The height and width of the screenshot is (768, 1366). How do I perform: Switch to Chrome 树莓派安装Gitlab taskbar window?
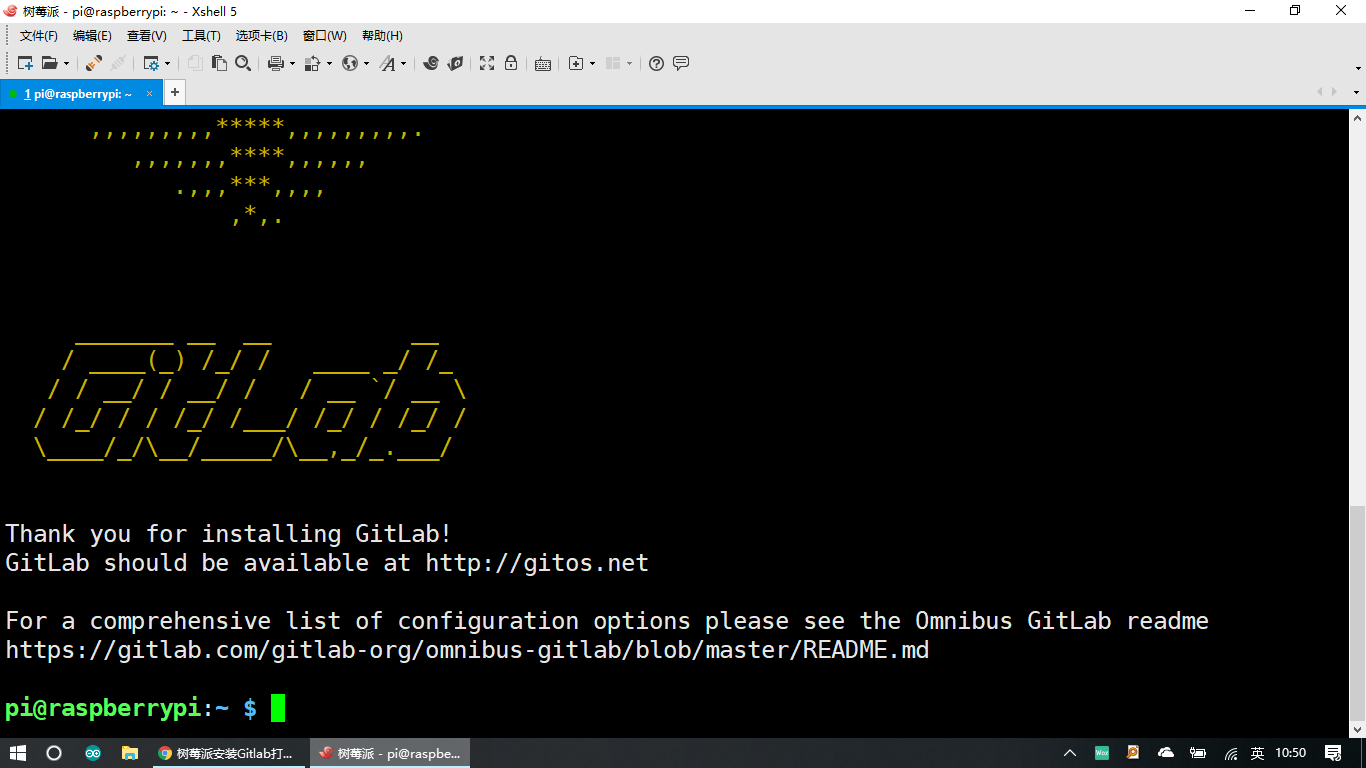tap(229, 753)
